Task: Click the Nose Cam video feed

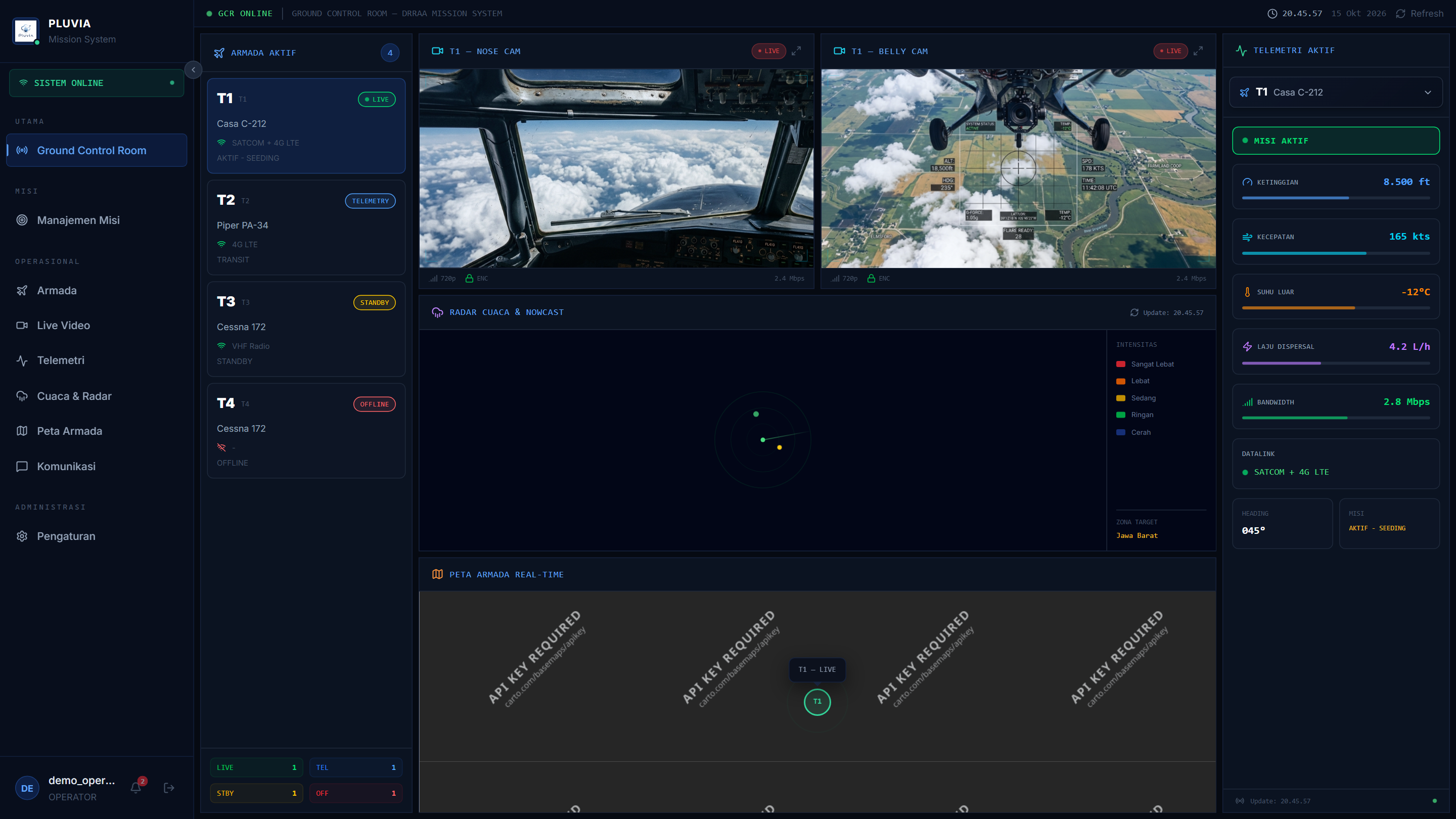Action: pos(616,168)
